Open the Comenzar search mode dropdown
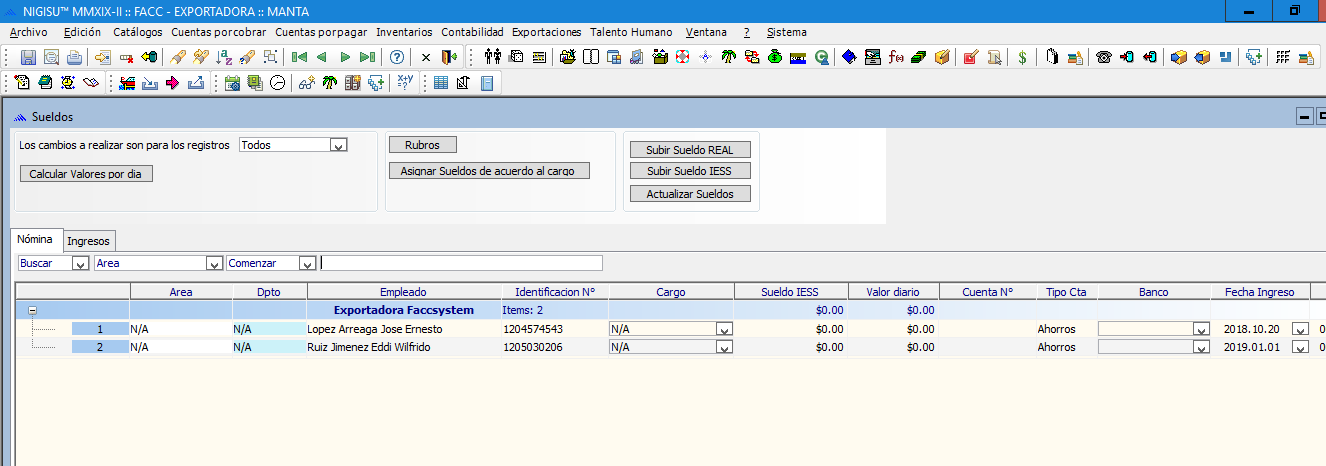The image size is (1326, 466). coord(307,264)
